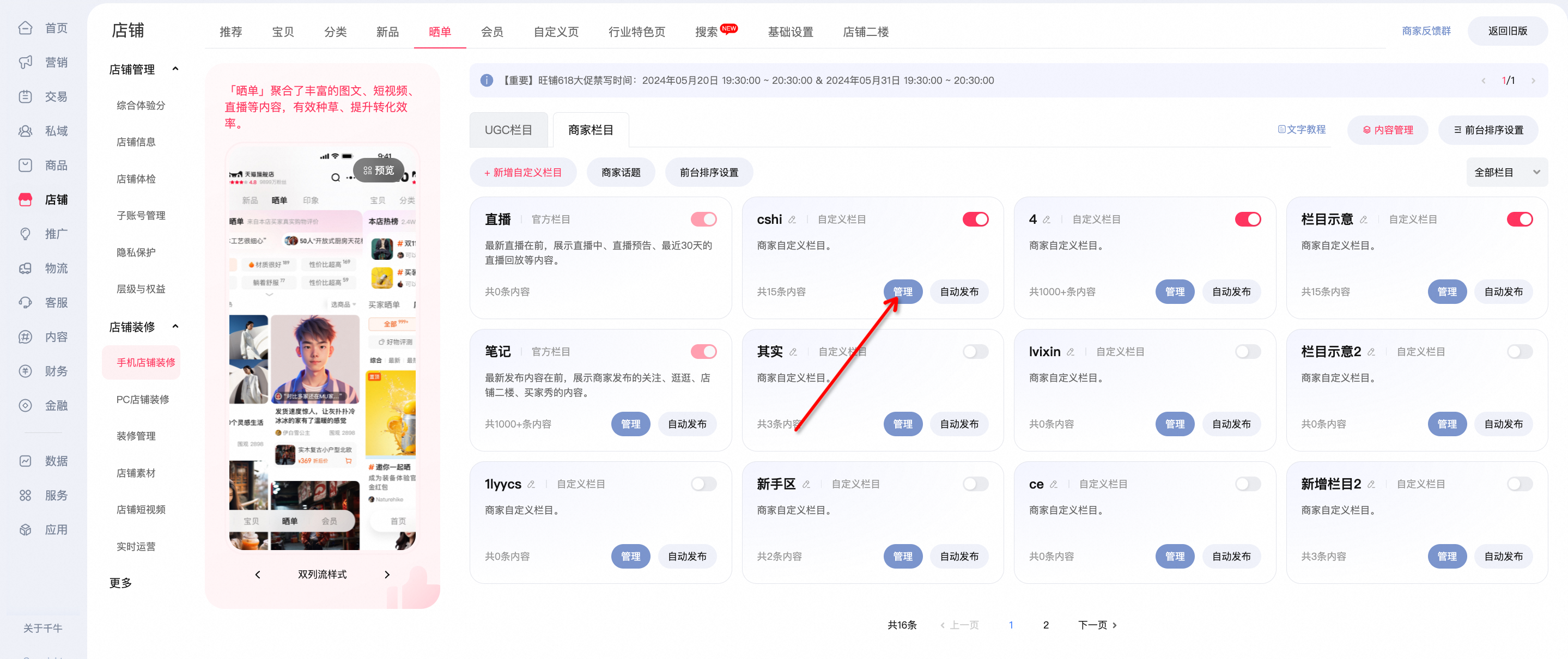Image resolution: width=1568 pixels, height=659 pixels.
Task: Toggle the 笔记 column switch
Action: [704, 352]
